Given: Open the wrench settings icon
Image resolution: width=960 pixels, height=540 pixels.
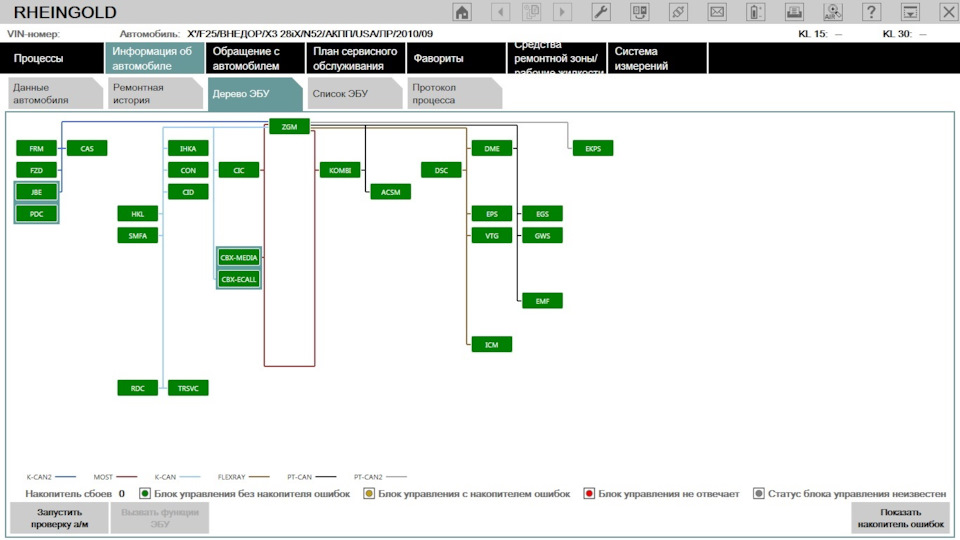Looking at the screenshot, I should (601, 12).
